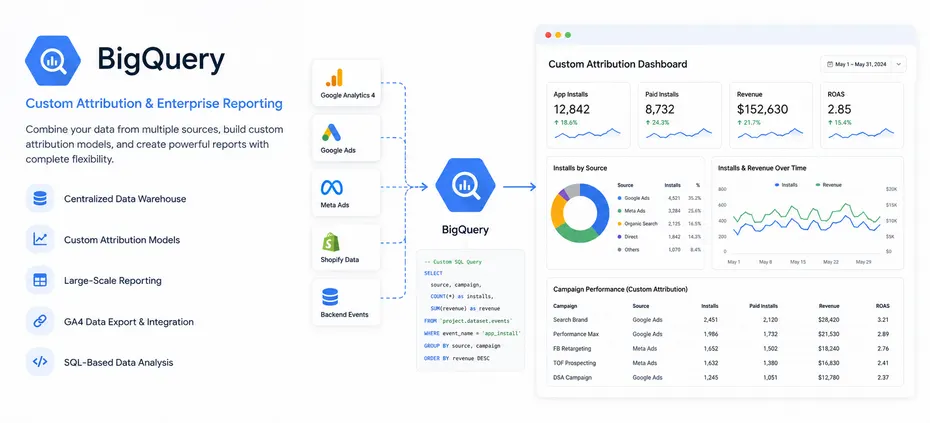Click the $28,420 revenue cell

coord(829,320)
